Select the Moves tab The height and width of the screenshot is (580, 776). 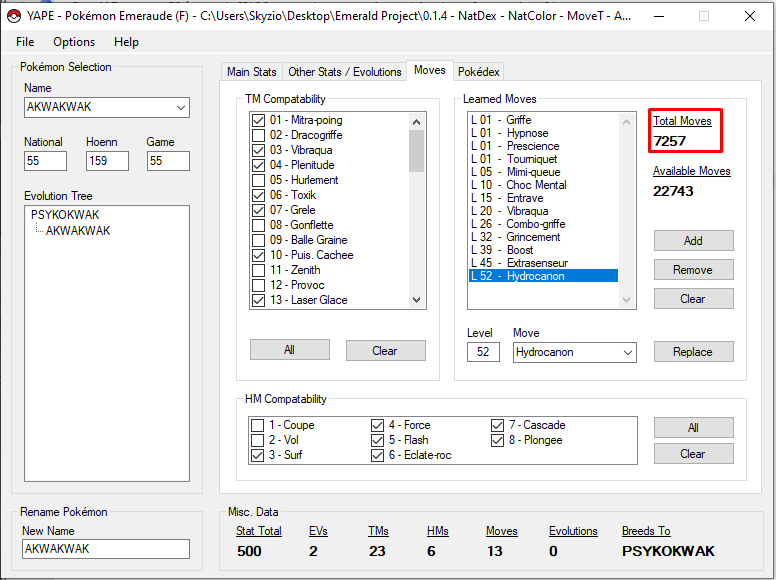[x=430, y=70]
